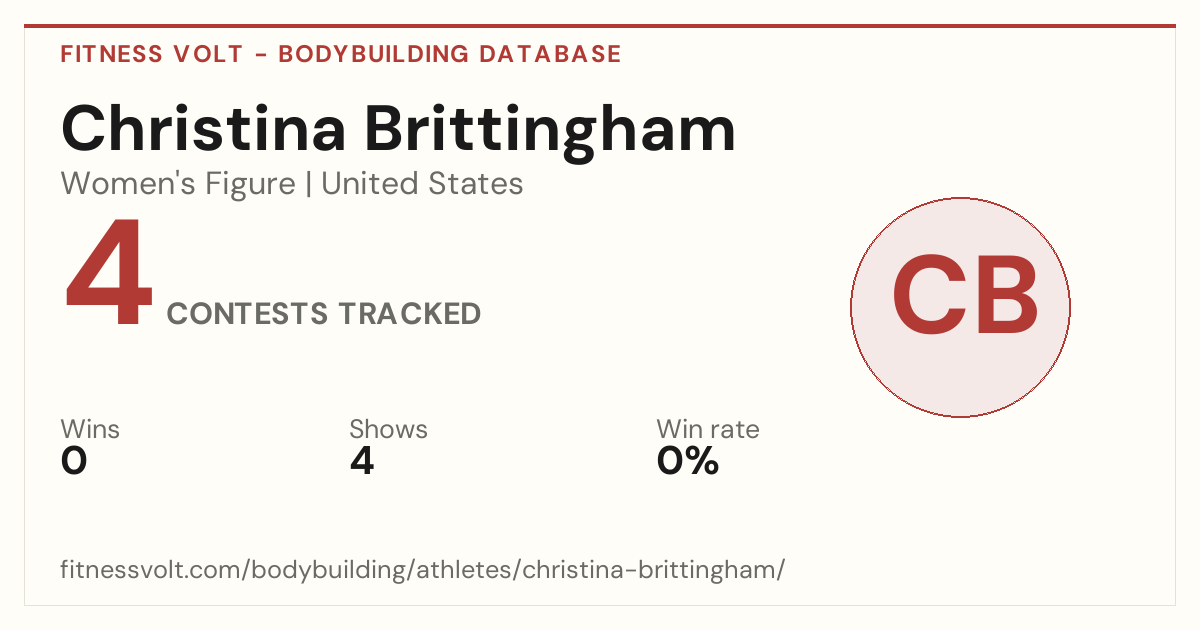1200x630 pixels.
Task: Click the Win rate label
Action: [708, 430]
